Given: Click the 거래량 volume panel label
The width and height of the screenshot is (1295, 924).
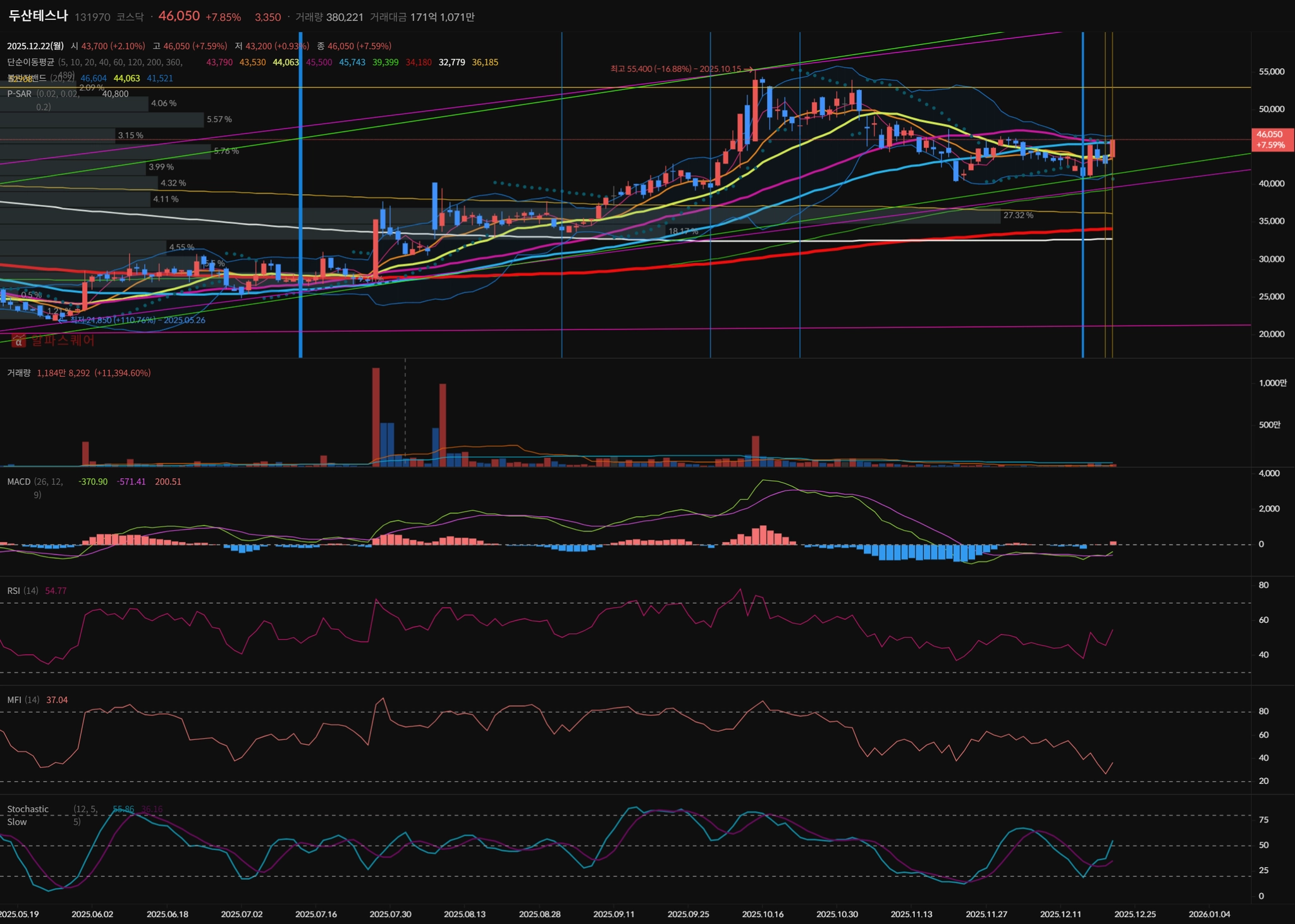Looking at the screenshot, I should point(18,373).
